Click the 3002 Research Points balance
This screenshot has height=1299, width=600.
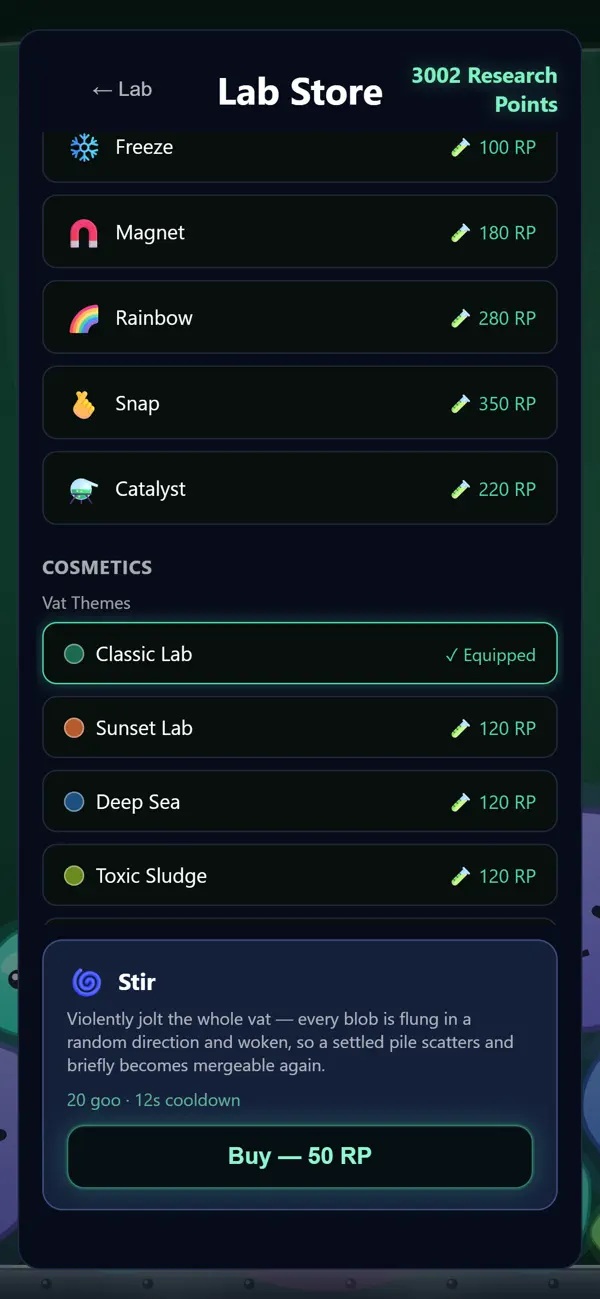coord(484,90)
